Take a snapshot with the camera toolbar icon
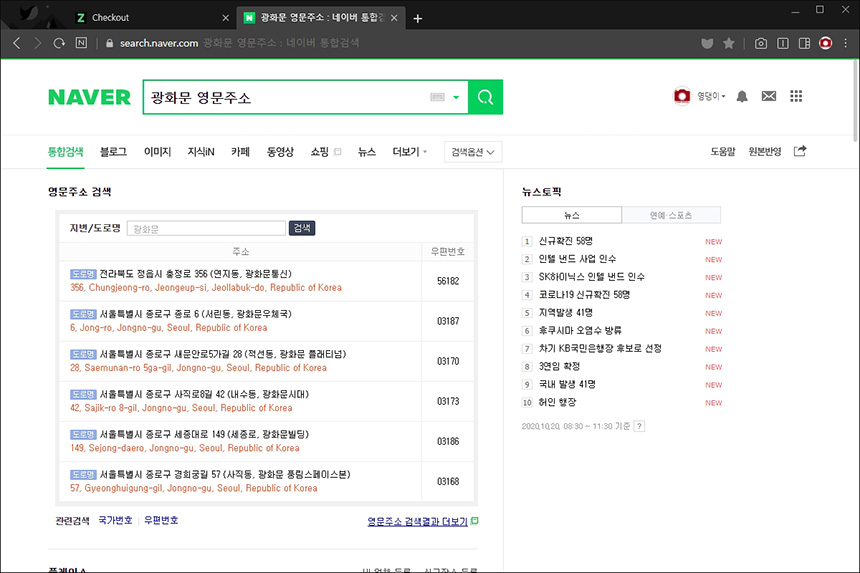This screenshot has width=860, height=573. [x=761, y=43]
